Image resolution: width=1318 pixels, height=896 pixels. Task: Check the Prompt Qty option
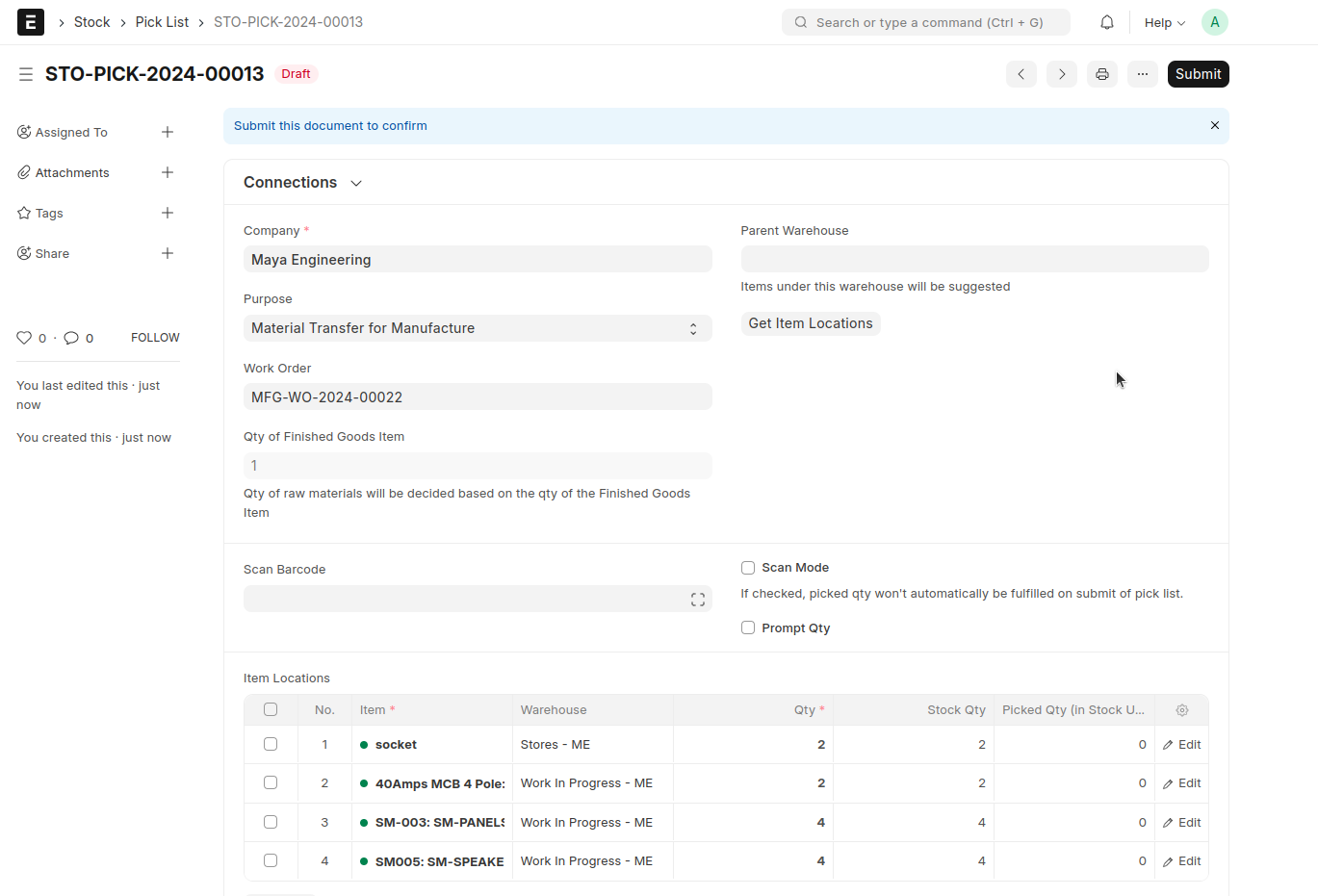point(748,628)
